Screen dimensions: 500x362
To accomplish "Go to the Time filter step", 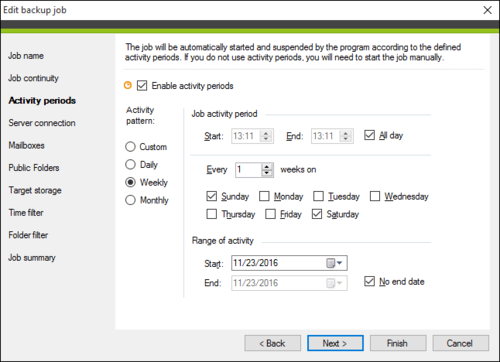I will pos(26,213).
